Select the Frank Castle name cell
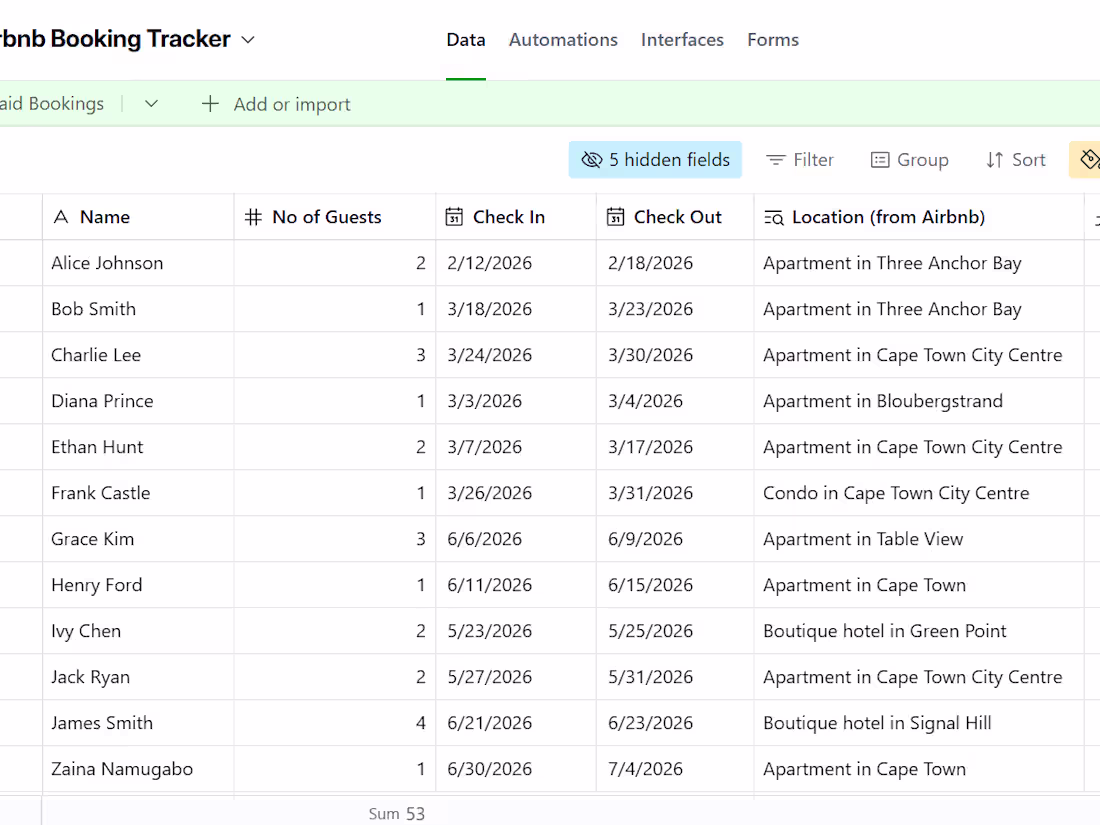This screenshot has width=1100, height=825. 138,492
